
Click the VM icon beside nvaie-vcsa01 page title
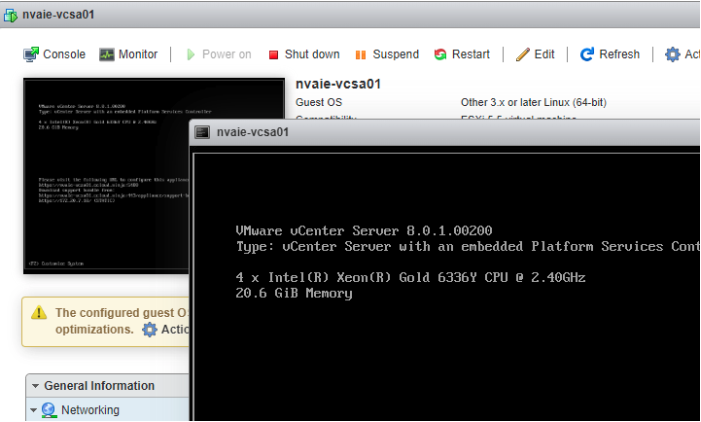click(10, 15)
